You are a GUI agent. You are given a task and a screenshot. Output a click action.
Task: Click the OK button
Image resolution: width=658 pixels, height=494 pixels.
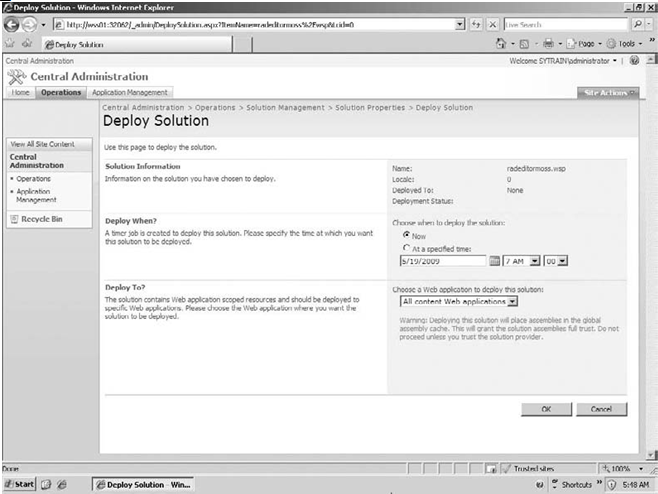[x=546, y=409]
